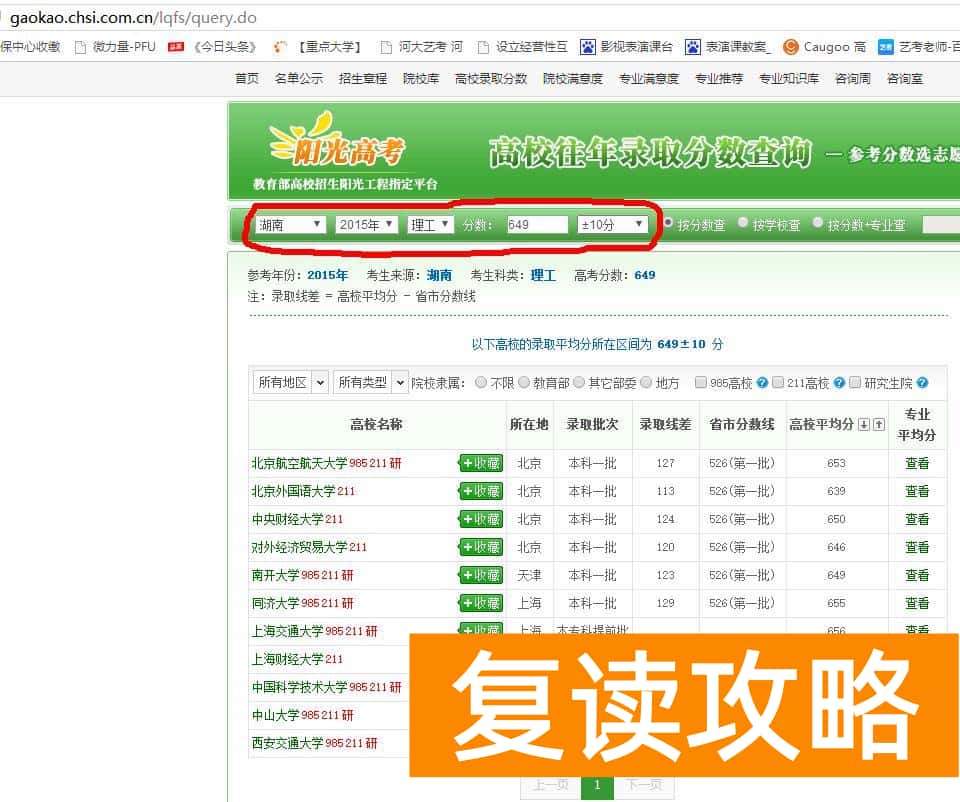Click the help icon beside 211高校
This screenshot has width=960, height=802.
coord(840,383)
